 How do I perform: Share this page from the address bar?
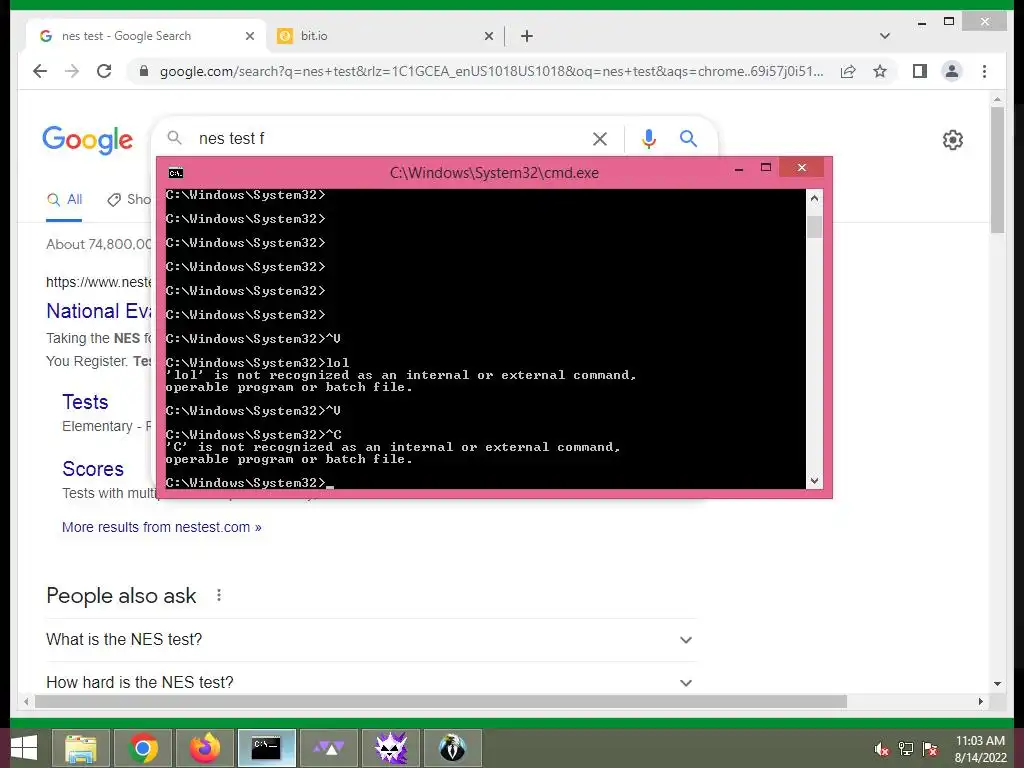[848, 71]
